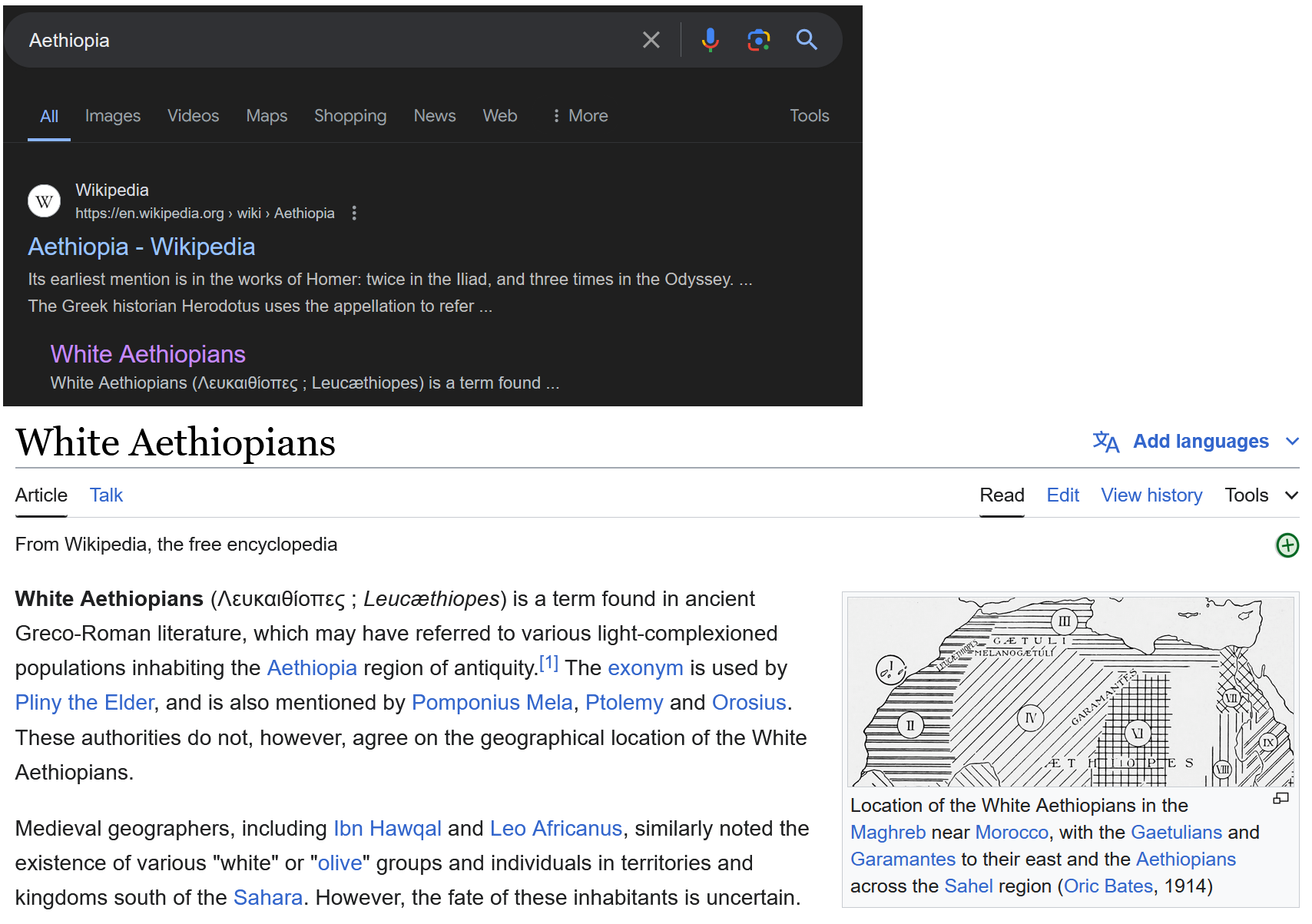
Task: Open the Gaetulians link in caption
Action: coord(1176,833)
